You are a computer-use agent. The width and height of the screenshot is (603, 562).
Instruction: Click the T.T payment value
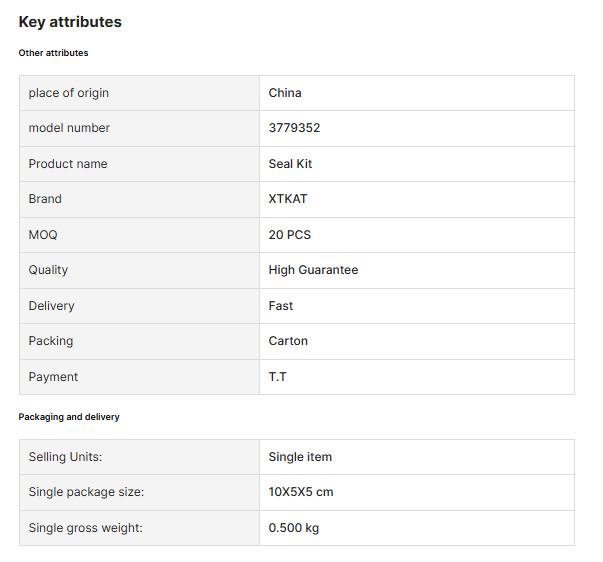point(277,377)
